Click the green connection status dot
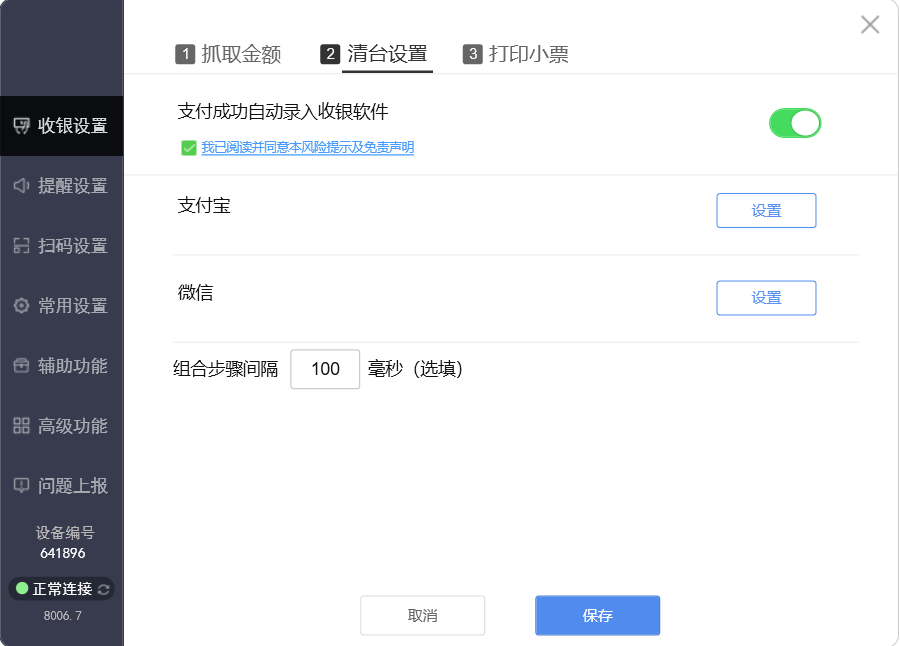This screenshot has width=900, height=646. pos(22,589)
